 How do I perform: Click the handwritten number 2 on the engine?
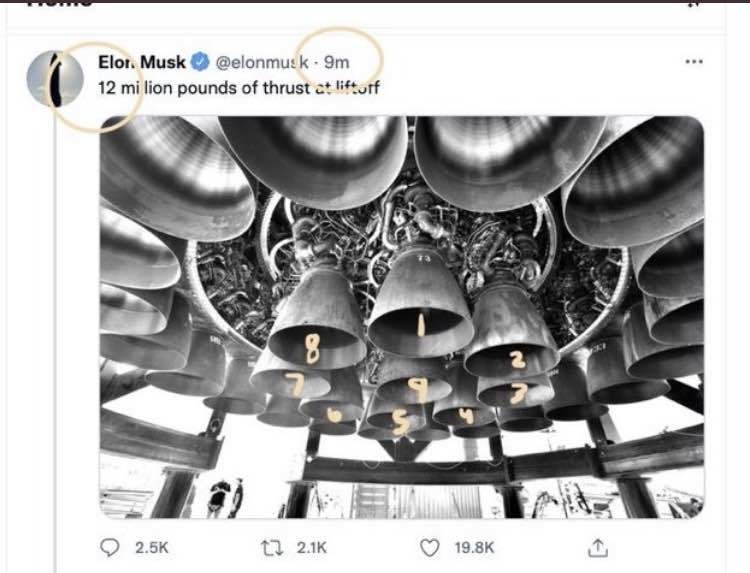pos(517,360)
